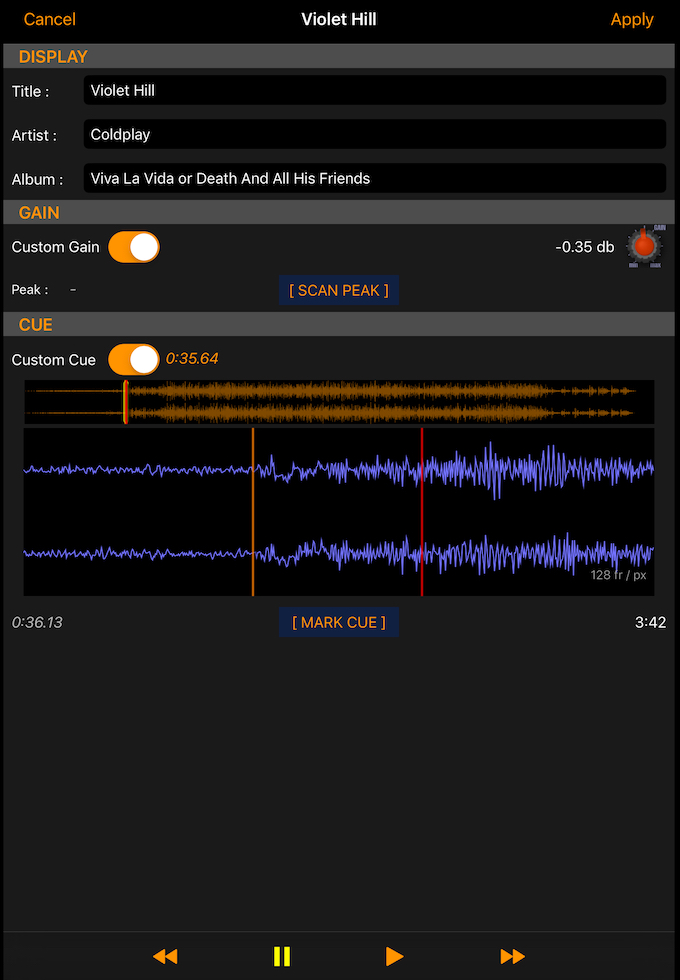The width and height of the screenshot is (680, 980).
Task: Turn off the Custom Gain switch
Action: click(134, 248)
